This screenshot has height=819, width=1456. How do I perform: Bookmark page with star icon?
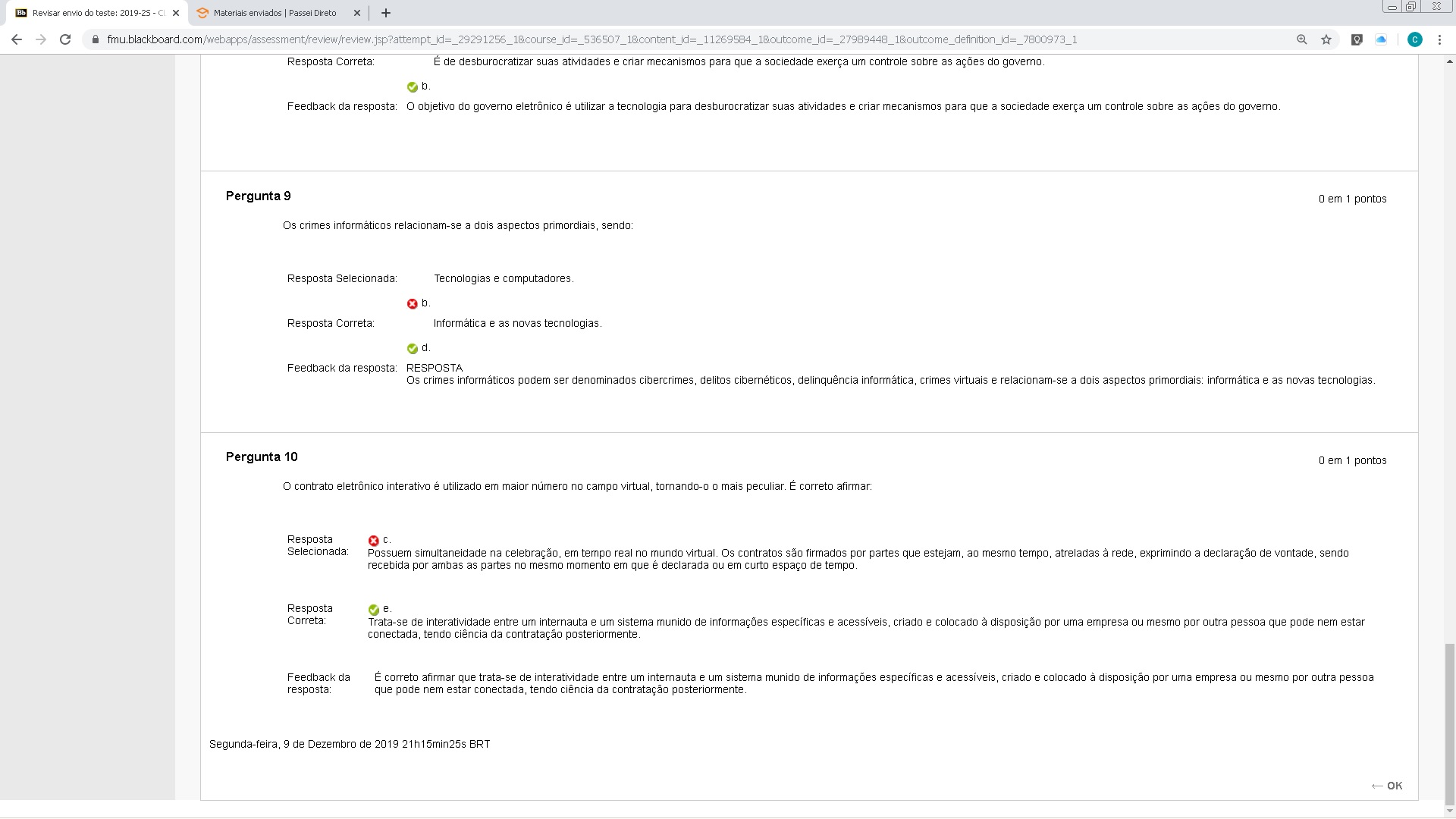1326,39
